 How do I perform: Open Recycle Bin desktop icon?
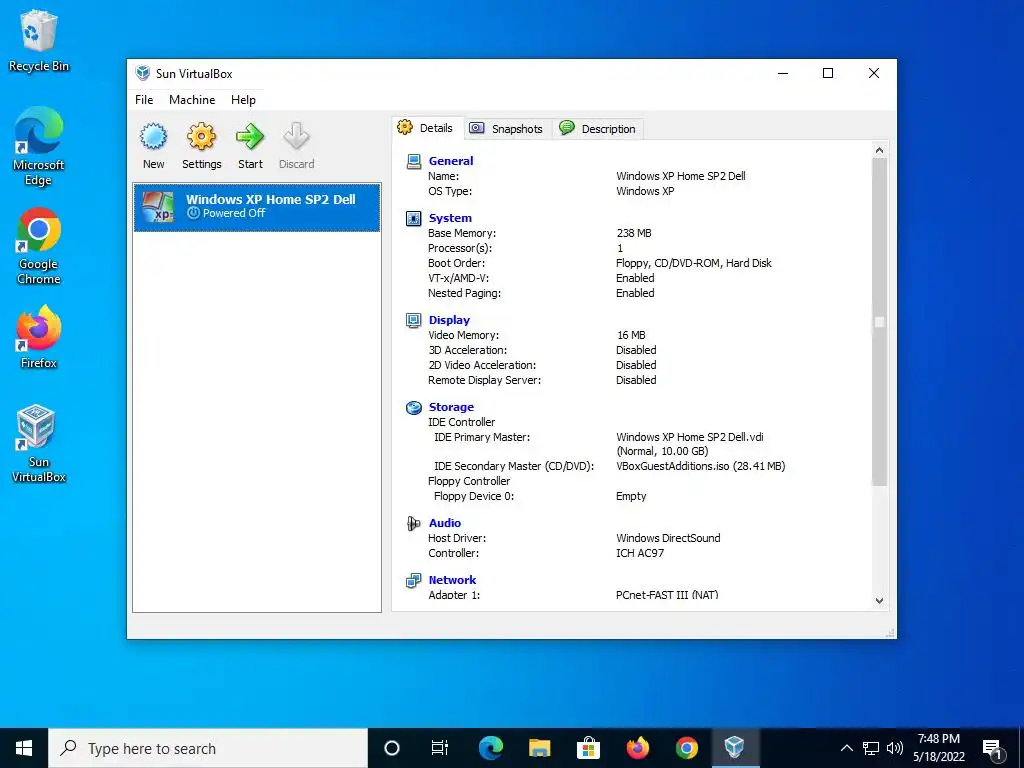click(x=39, y=40)
